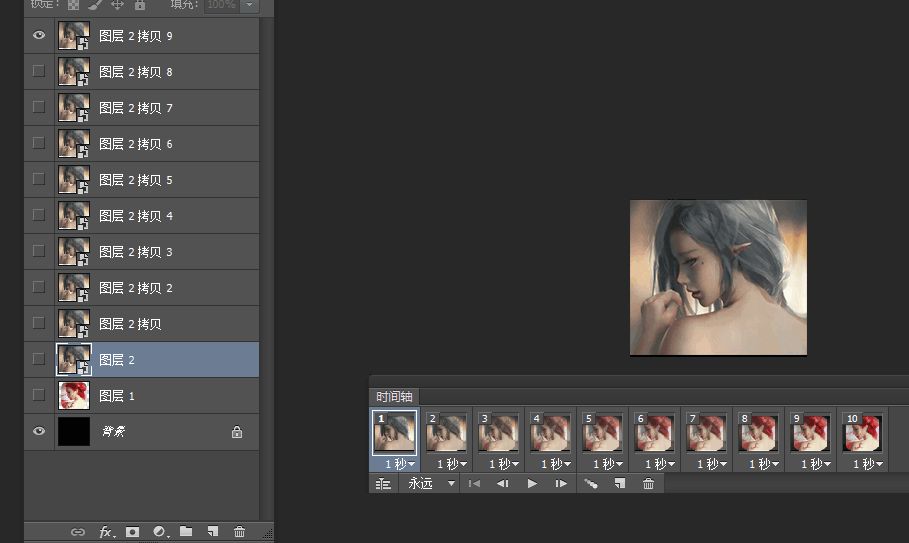909x543 pixels.
Task: Delete layer with the Layers panel trash
Action: tap(239, 531)
